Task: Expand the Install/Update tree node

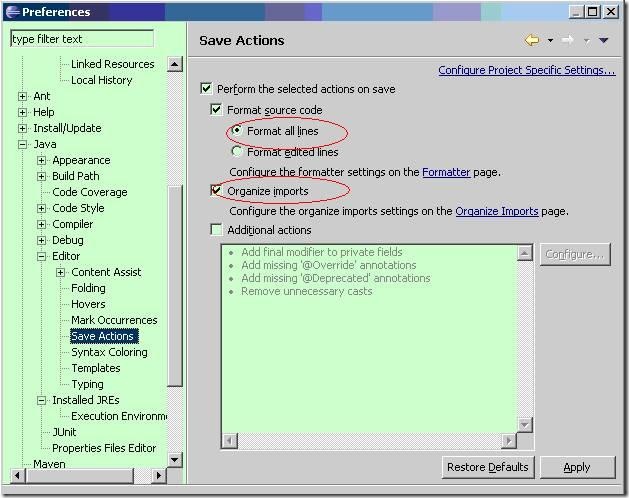Action: [23, 128]
